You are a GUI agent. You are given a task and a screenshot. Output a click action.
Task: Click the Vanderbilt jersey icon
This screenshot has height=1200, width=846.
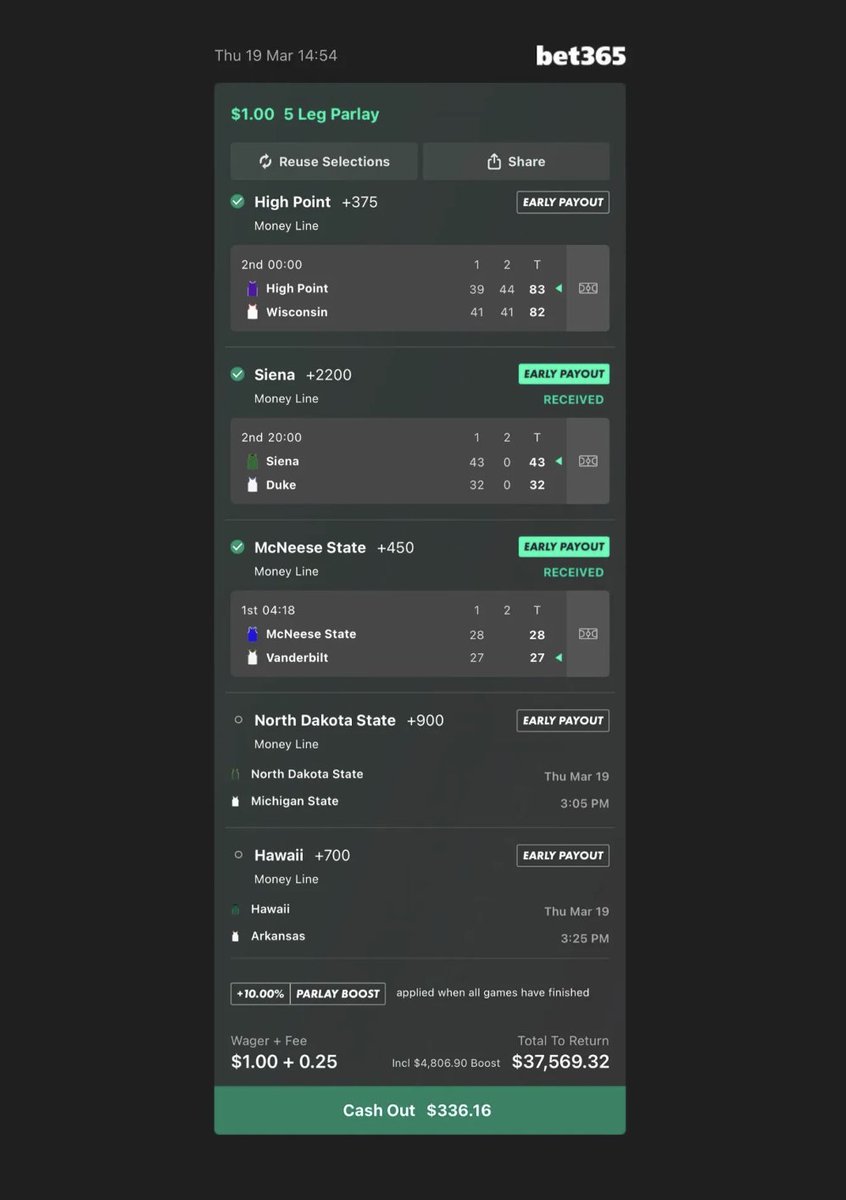tap(253, 658)
